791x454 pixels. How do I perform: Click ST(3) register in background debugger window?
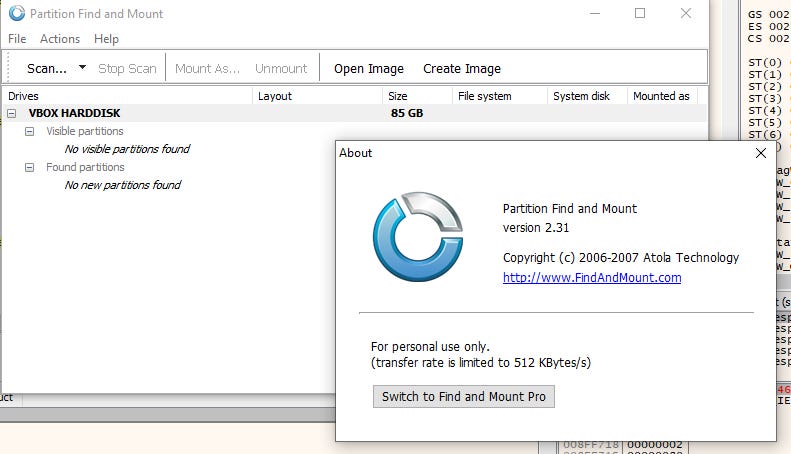[x=765, y=99]
